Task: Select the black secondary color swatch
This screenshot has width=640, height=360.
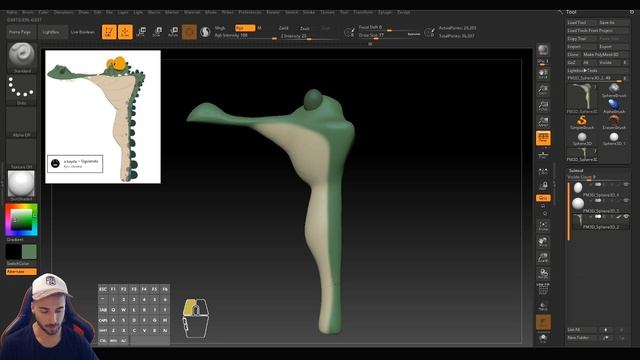Action: click(x=13, y=252)
